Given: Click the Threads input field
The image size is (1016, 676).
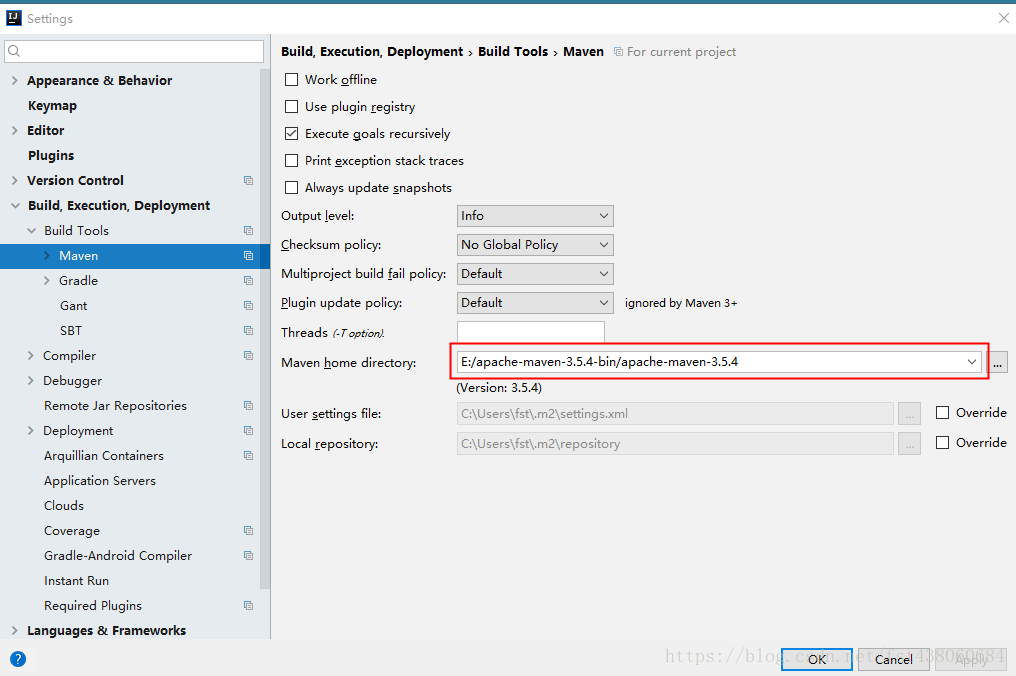Looking at the screenshot, I should click(x=531, y=332).
